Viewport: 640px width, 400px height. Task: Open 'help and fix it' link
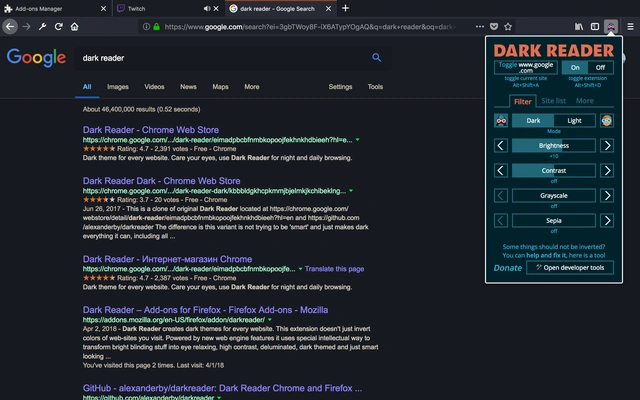point(546,255)
